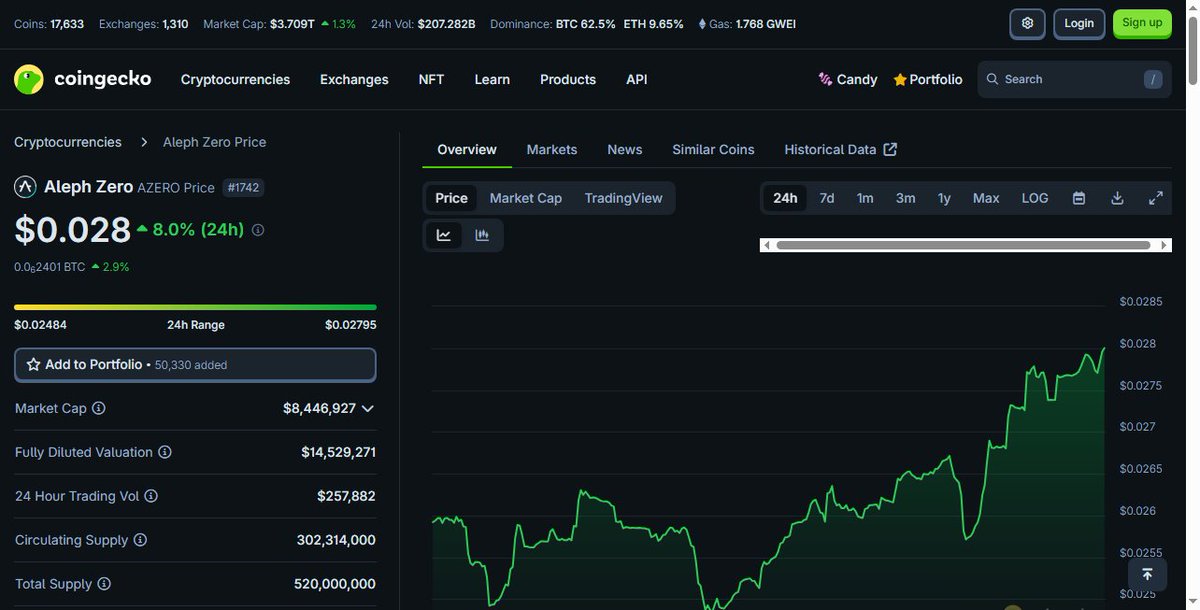The width and height of the screenshot is (1200, 610).
Task: Add Aleph Zero to Portfolio
Action: (x=195, y=365)
